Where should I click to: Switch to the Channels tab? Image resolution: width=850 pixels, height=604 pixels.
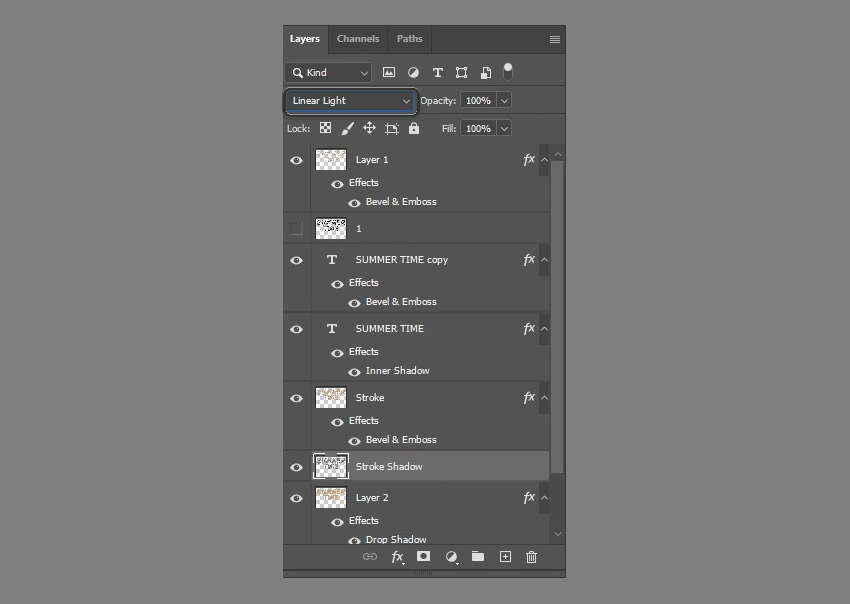click(x=357, y=39)
